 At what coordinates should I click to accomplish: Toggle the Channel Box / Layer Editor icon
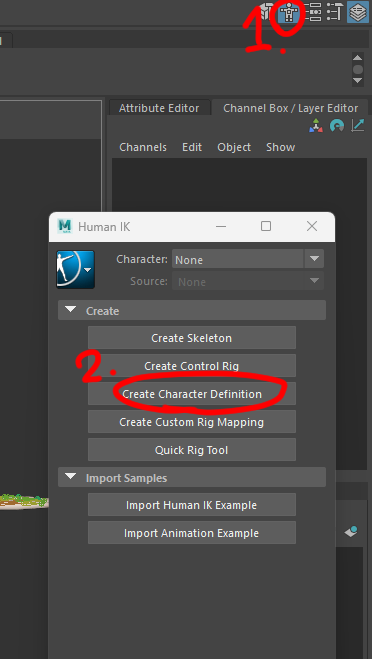pos(358,12)
